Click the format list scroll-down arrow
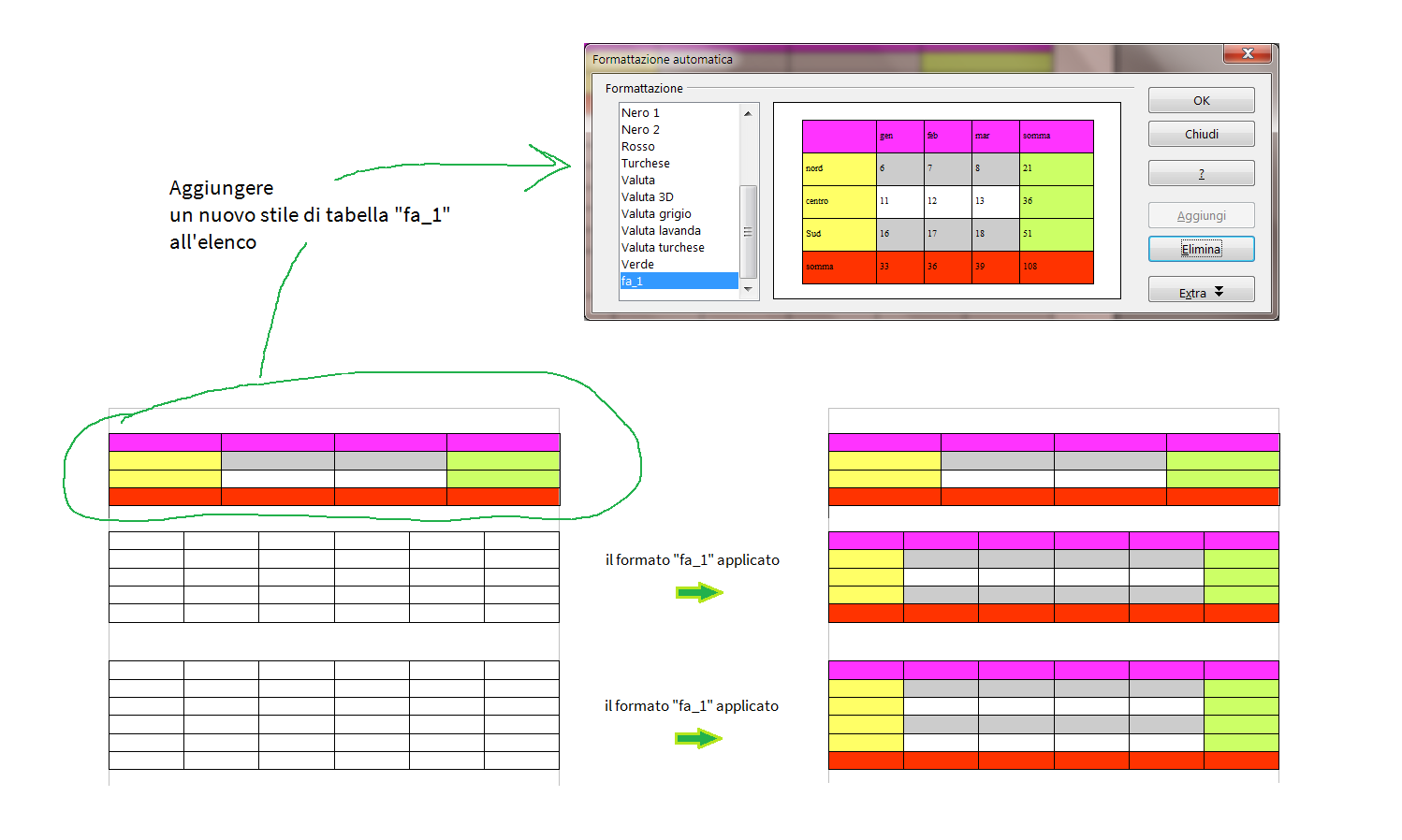1402x840 pixels. (x=748, y=290)
